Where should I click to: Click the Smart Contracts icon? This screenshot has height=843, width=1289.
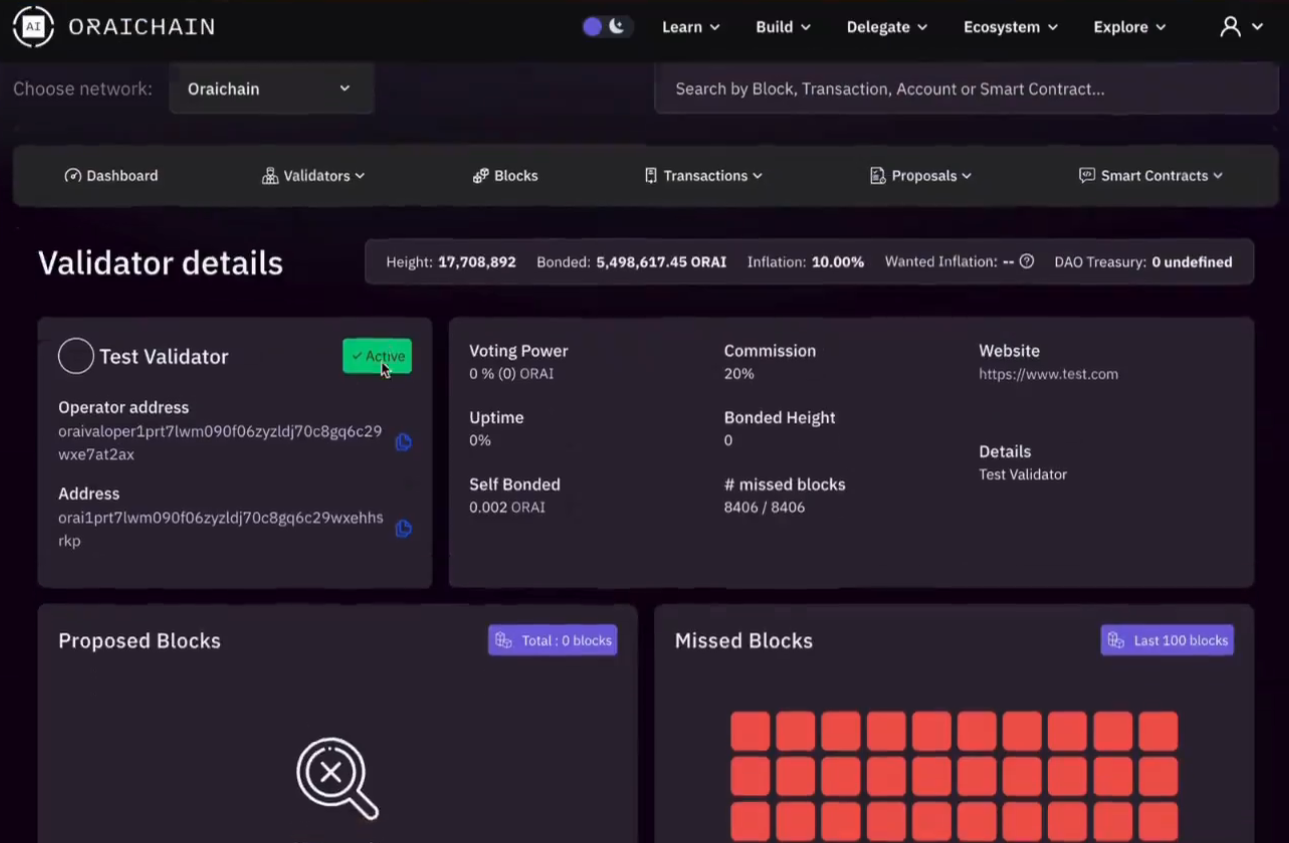(x=1087, y=175)
